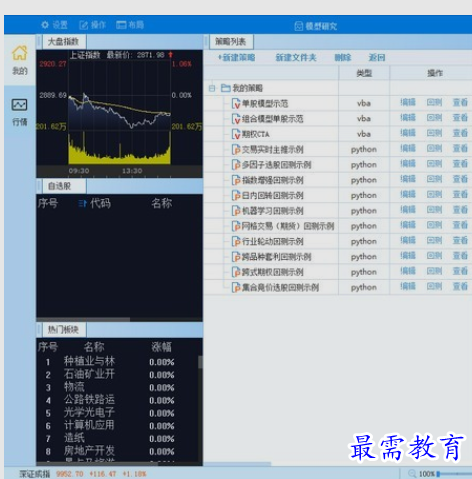Click the python file icon of 跨式期权回测示例
Screen dimensions: 472x479
tap(236, 272)
